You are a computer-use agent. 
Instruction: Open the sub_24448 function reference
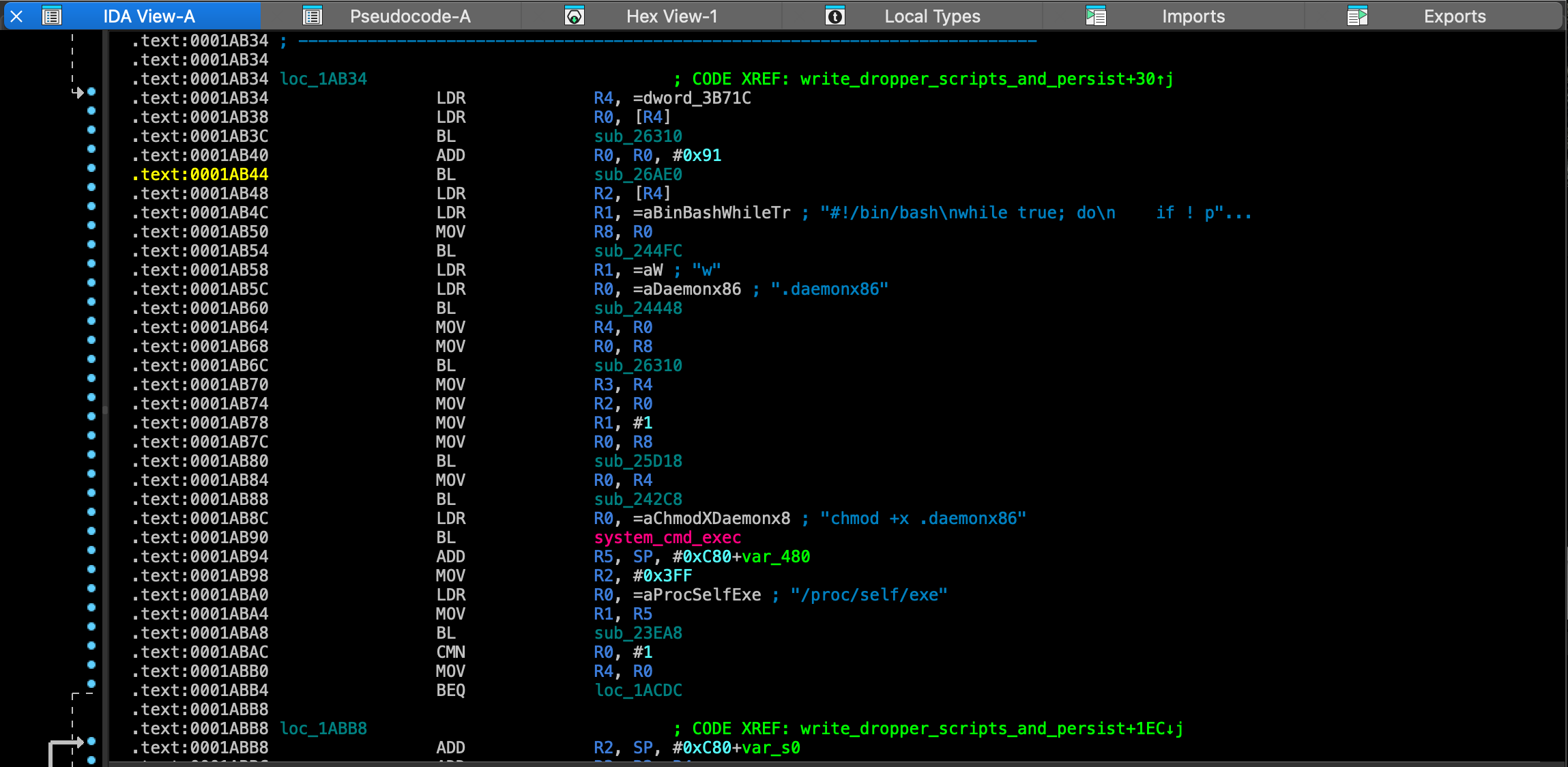pyautogui.click(x=638, y=308)
